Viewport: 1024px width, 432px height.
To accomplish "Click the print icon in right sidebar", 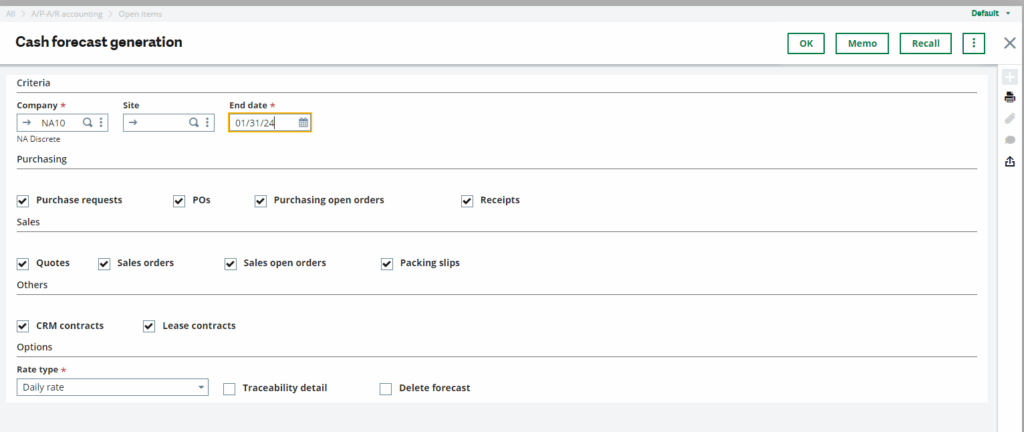I will [1010, 98].
